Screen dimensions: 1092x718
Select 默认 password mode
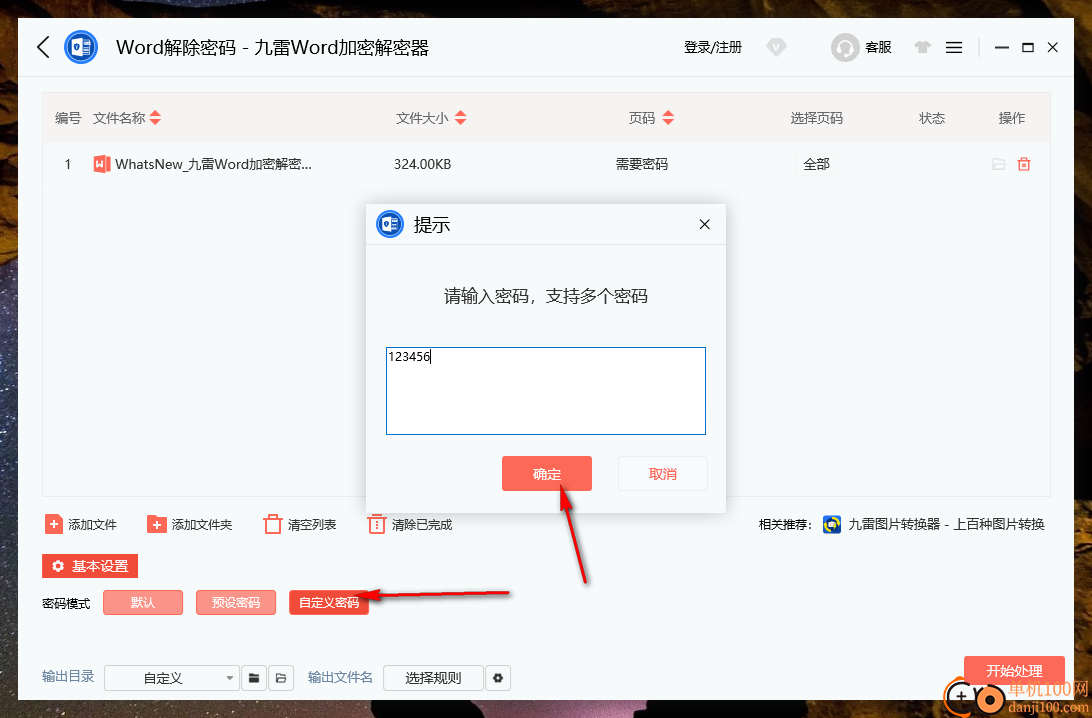pyautogui.click(x=143, y=602)
